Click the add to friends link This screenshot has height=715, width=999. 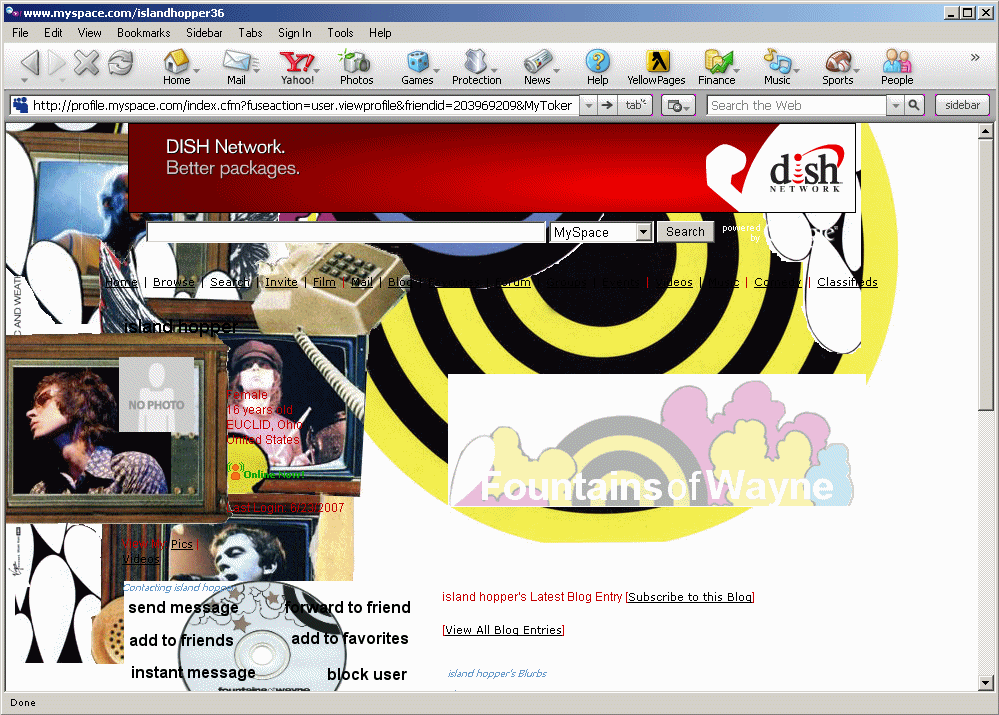(x=181, y=640)
